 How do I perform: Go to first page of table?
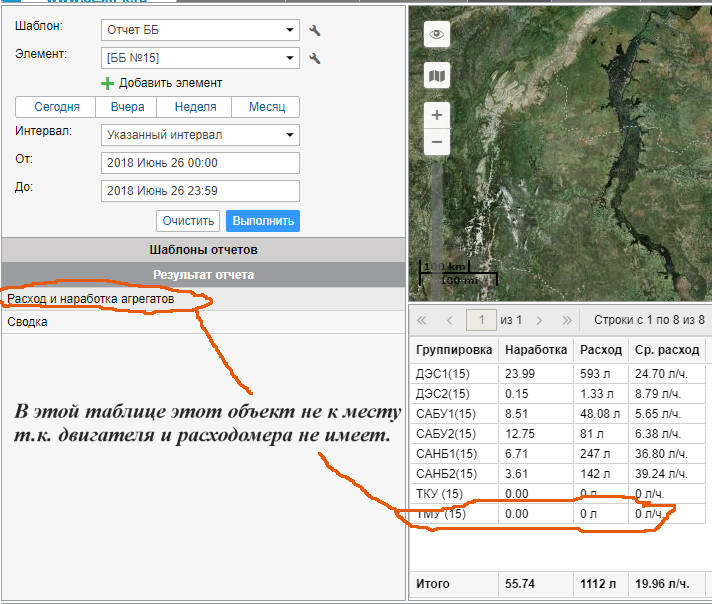tap(422, 320)
